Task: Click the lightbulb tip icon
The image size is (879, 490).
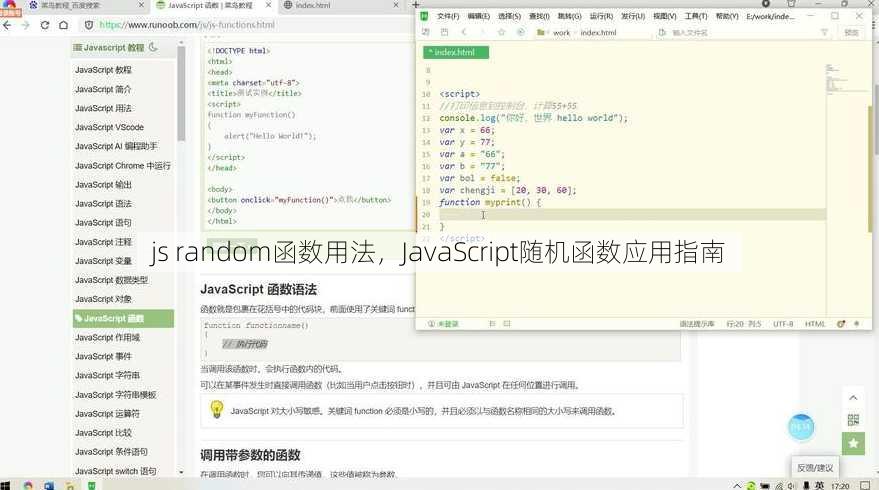Action: click(217, 409)
